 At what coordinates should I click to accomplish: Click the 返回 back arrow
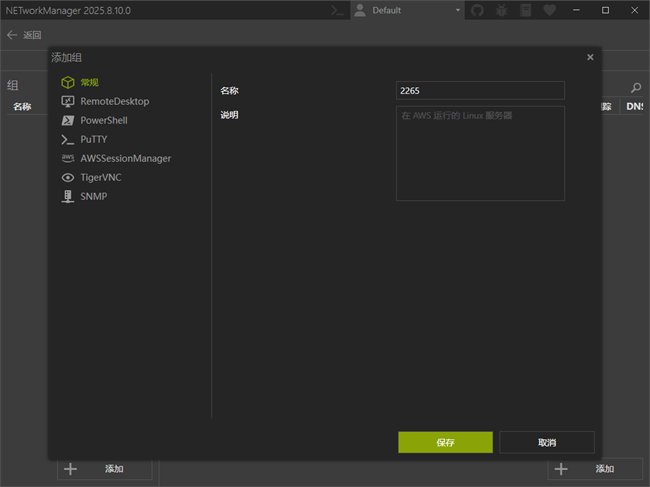13,35
